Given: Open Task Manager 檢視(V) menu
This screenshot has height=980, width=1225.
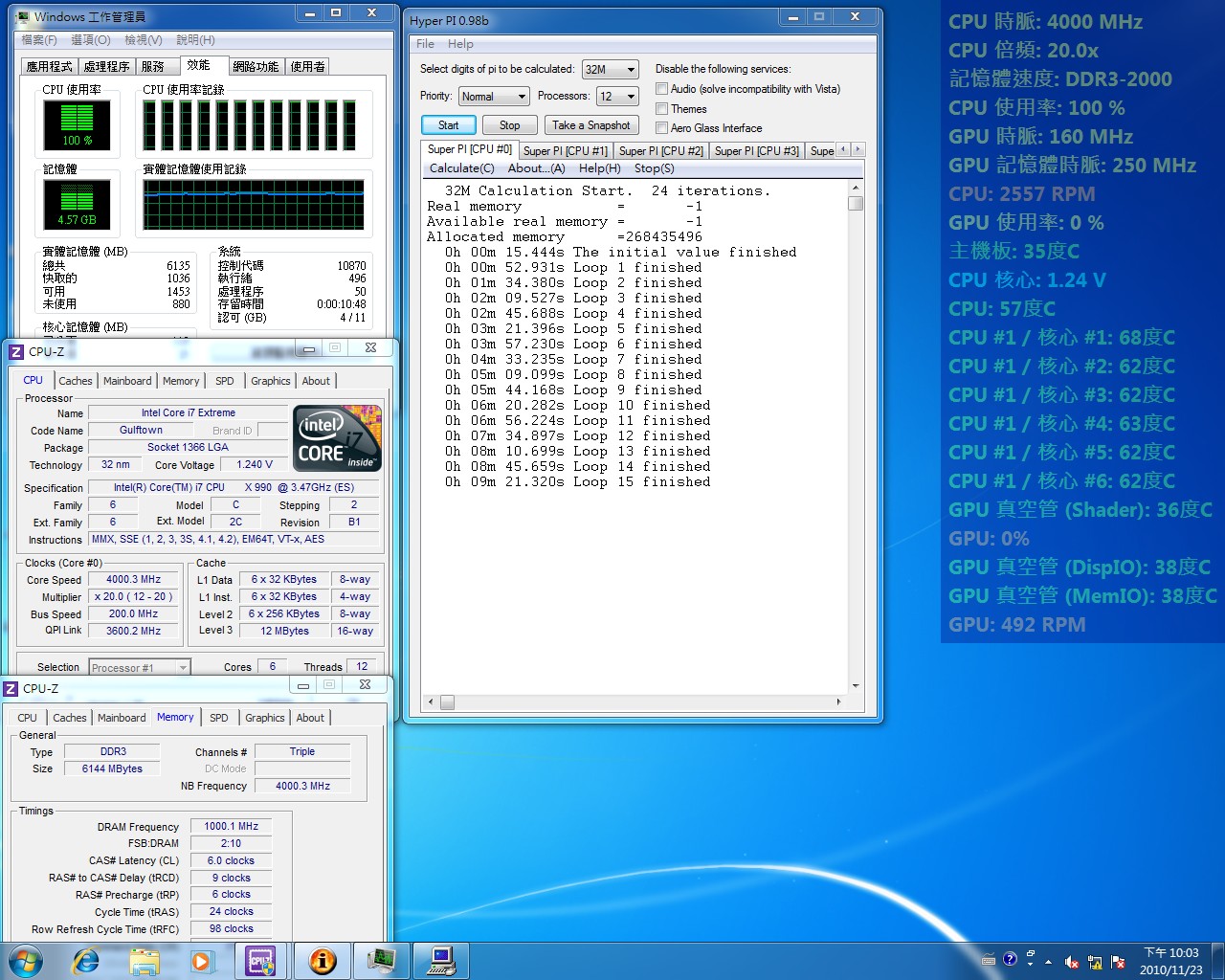Looking at the screenshot, I should (x=144, y=40).
